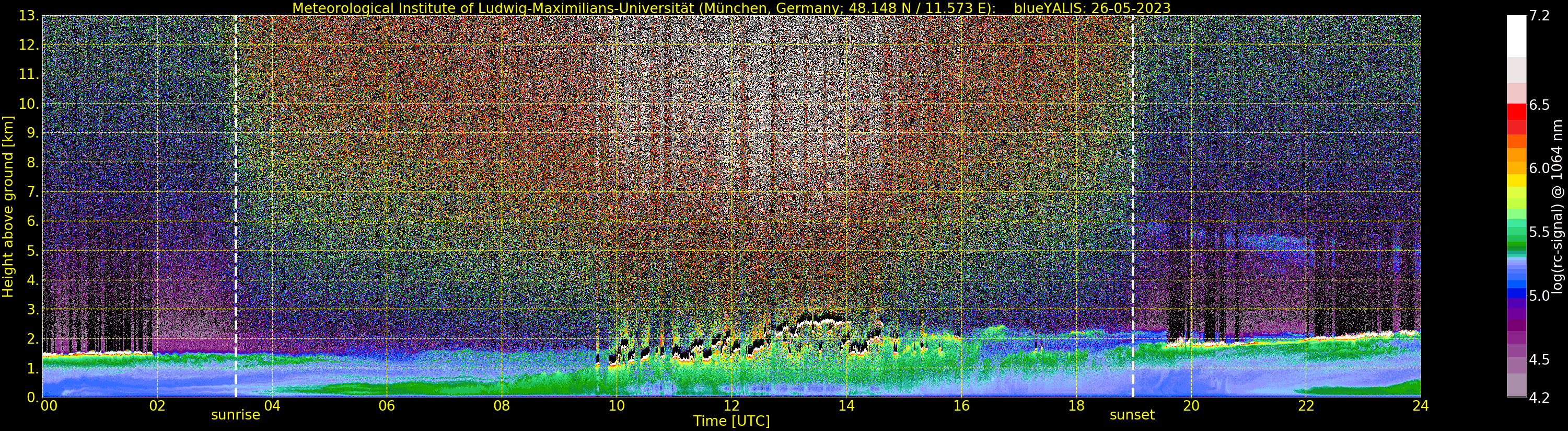Click the 'Time [UTC]' axis label
1568x431 pixels.
(731, 421)
